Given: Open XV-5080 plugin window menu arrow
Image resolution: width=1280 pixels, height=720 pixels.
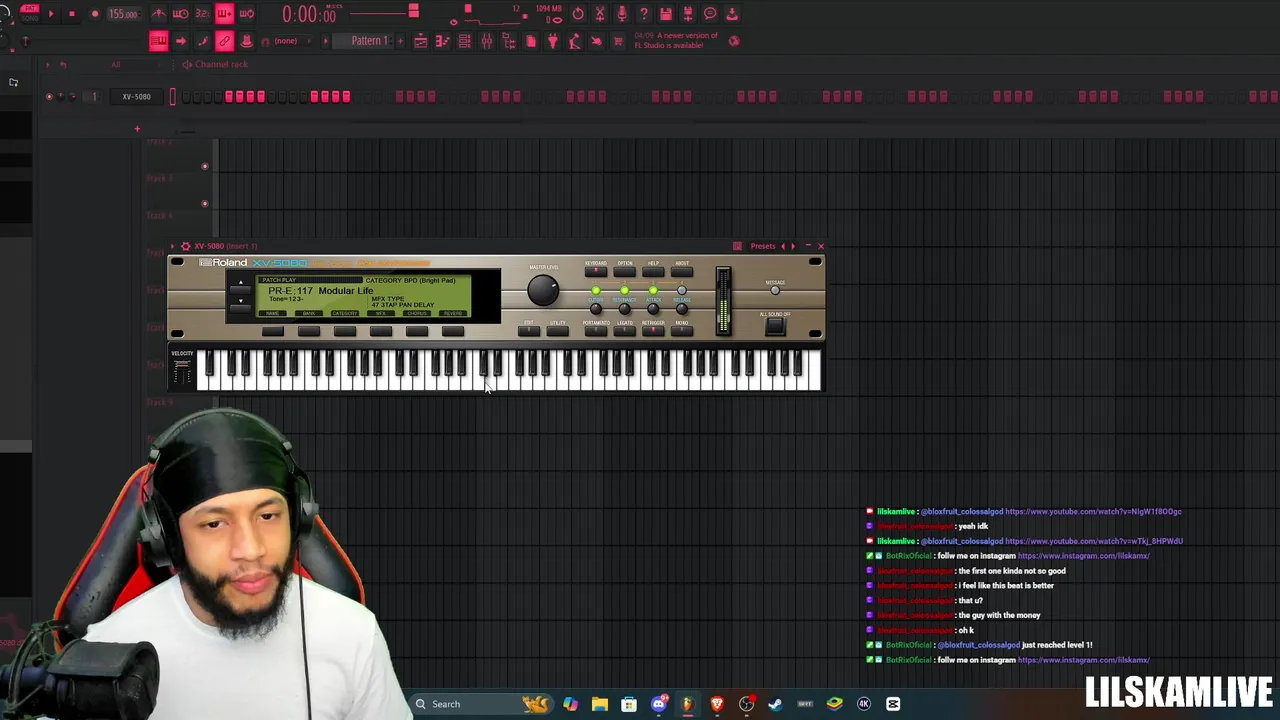Looking at the screenshot, I should (x=173, y=246).
